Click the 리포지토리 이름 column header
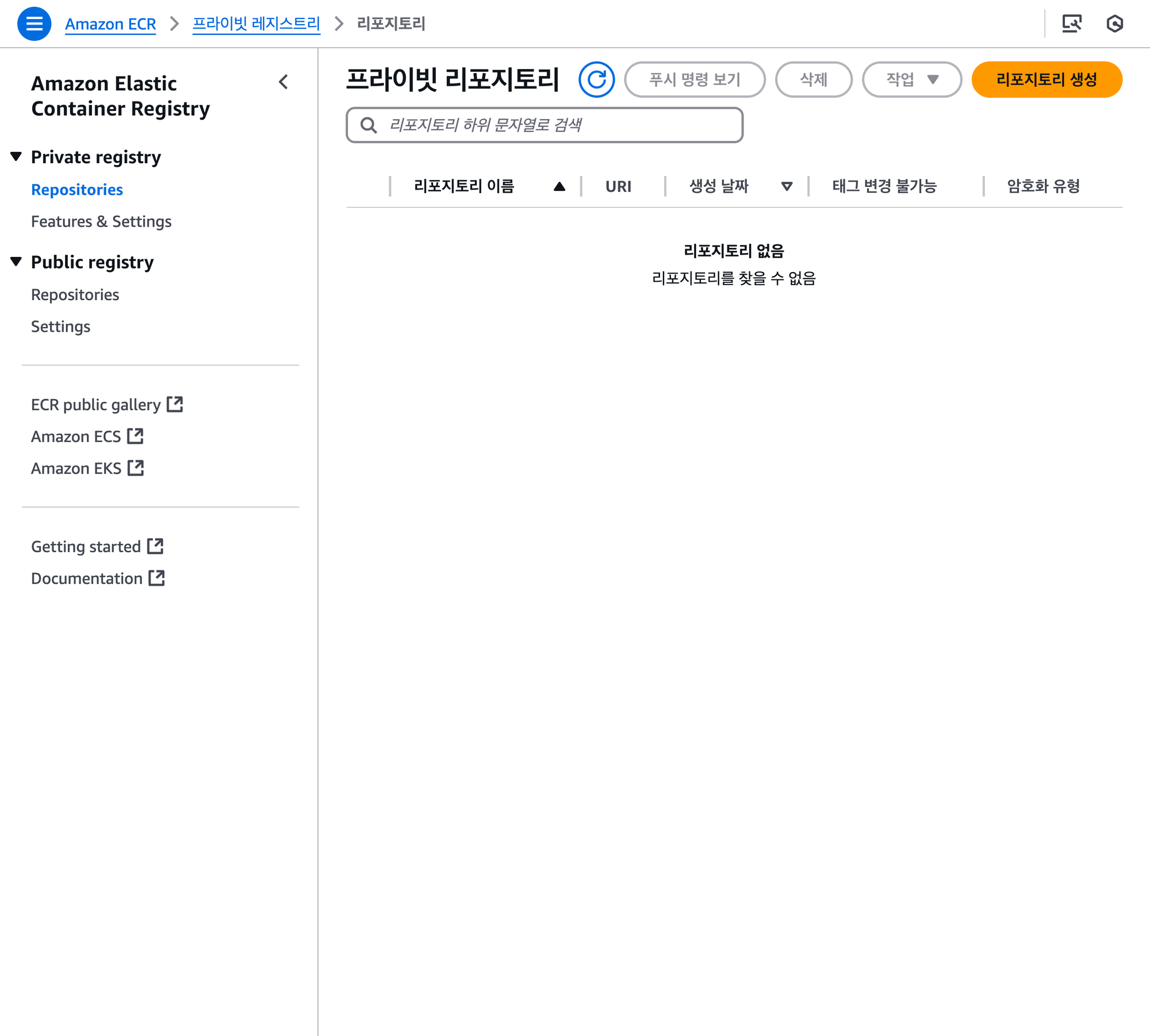 click(464, 186)
